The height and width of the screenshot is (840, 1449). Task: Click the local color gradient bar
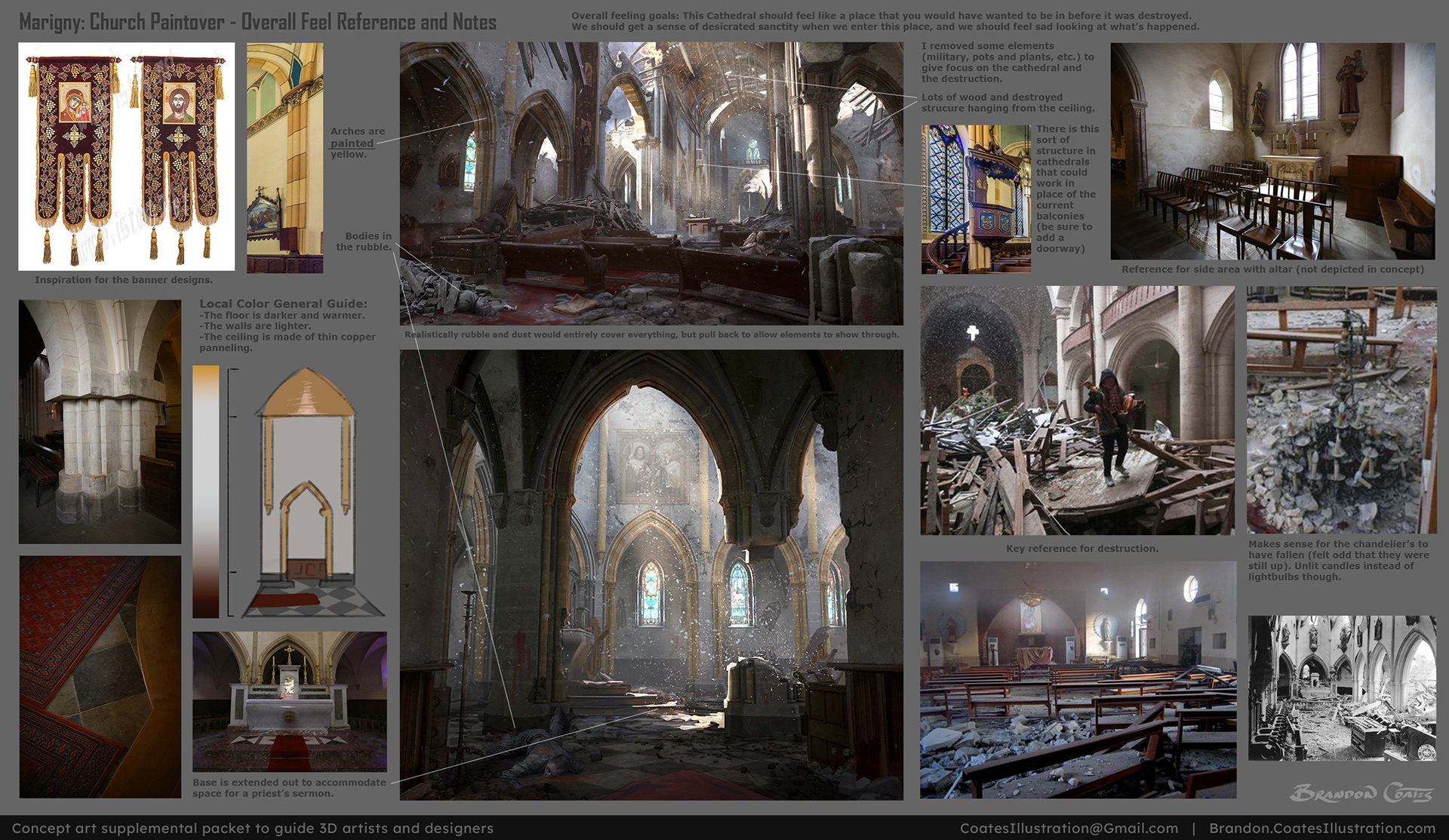tap(205, 491)
